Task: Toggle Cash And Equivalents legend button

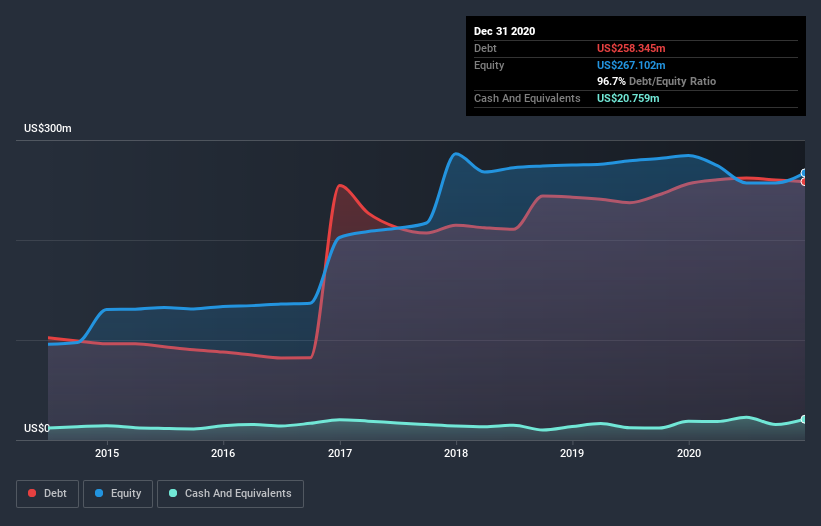Action: 230,494
